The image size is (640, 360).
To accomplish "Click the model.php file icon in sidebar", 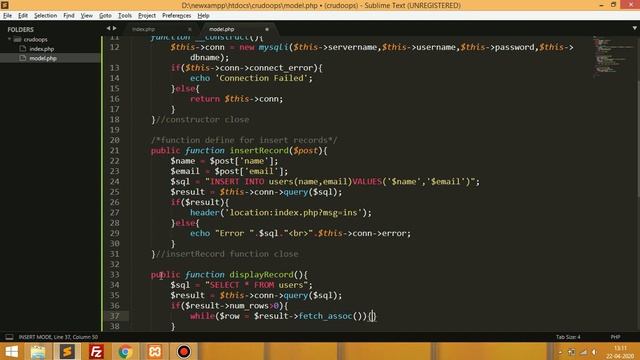I will [22, 58].
